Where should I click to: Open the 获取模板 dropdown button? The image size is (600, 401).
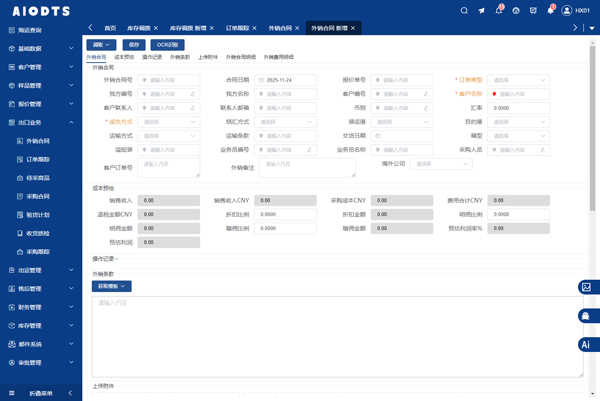click(x=111, y=286)
